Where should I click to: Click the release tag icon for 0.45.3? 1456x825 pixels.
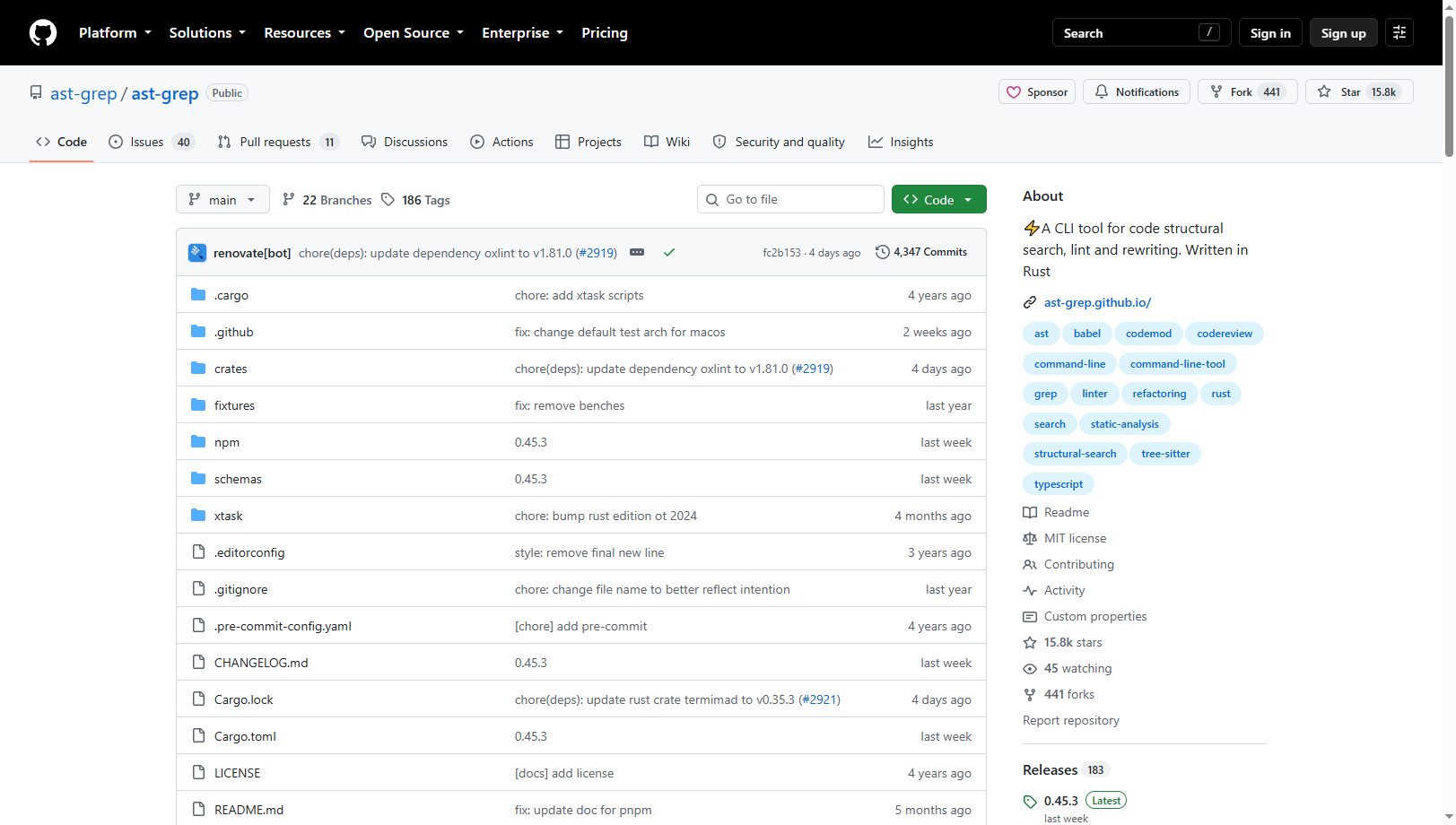point(1030,802)
